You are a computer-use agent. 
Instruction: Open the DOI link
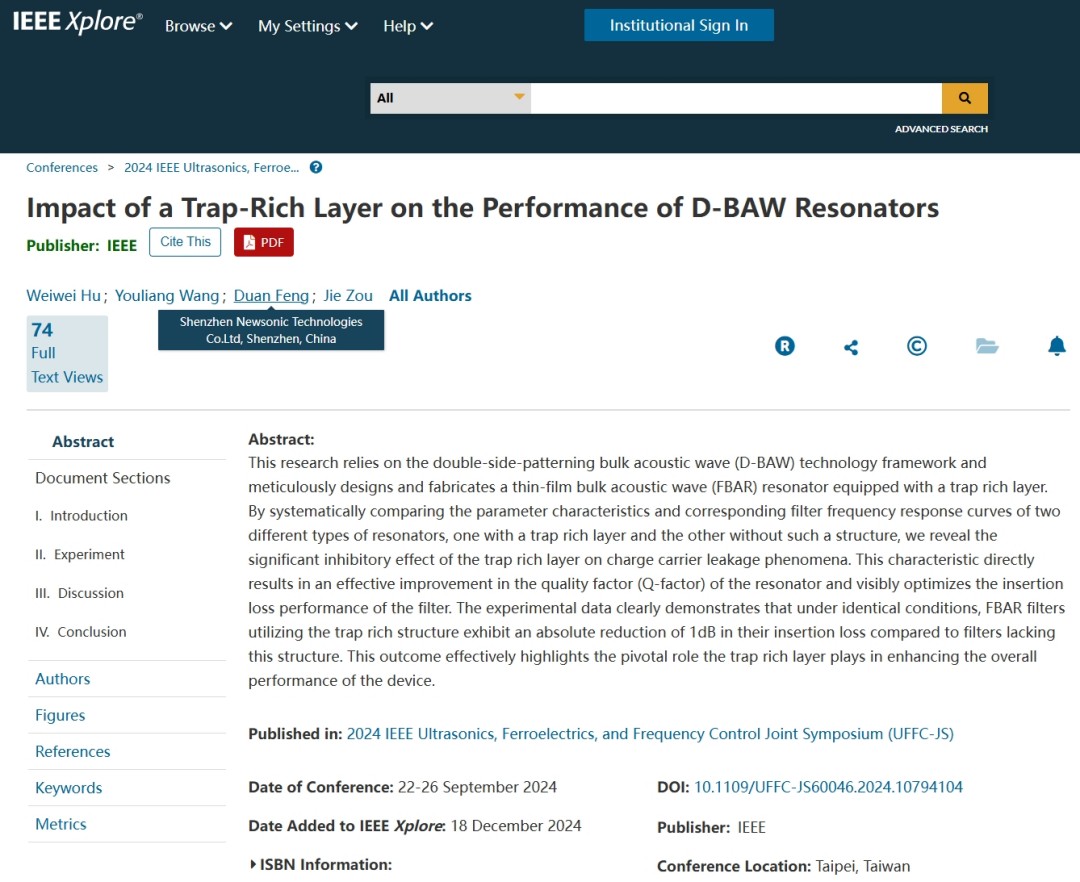pos(828,787)
